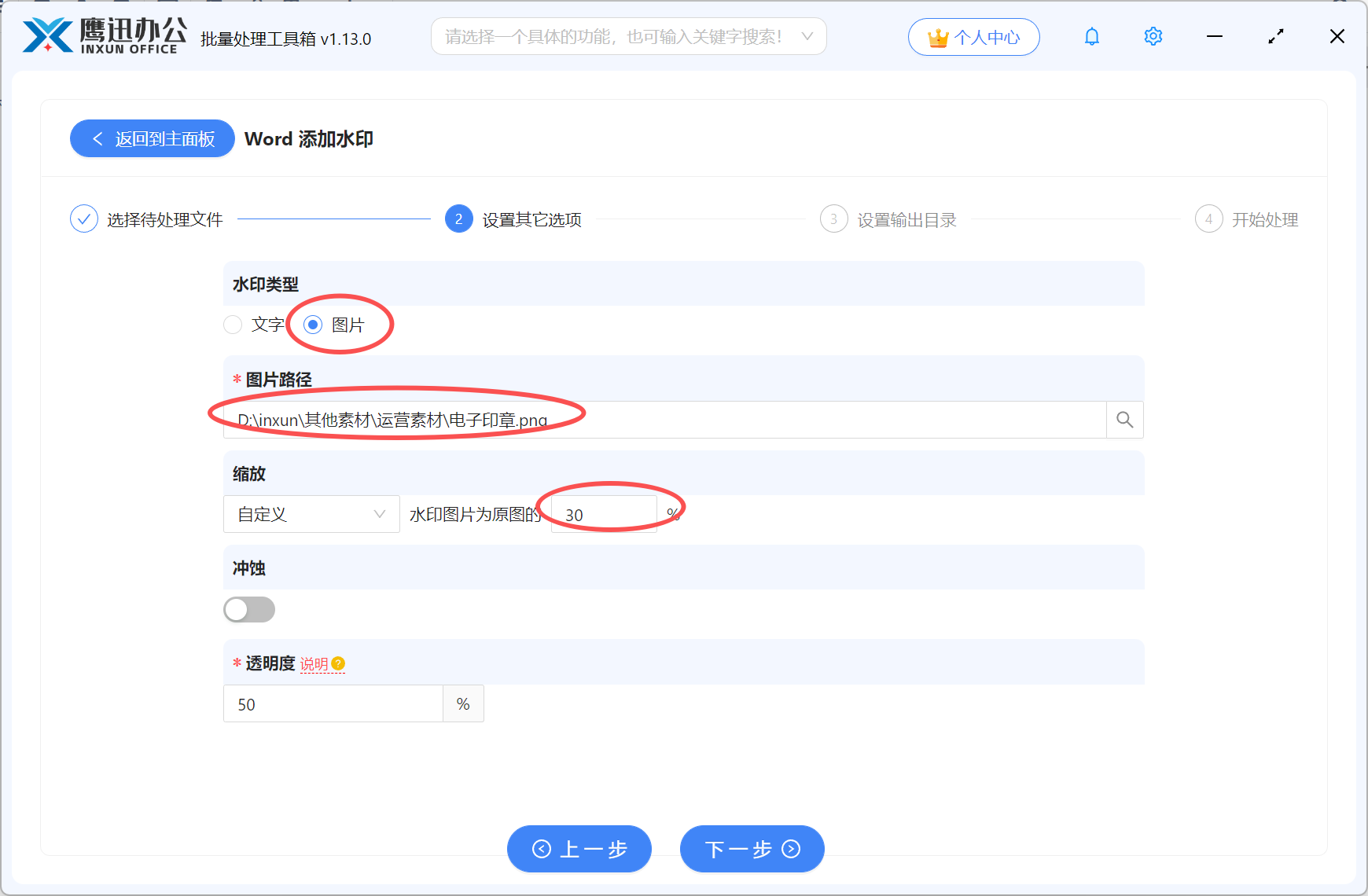Select the 文字 watermark type
This screenshot has height=896, width=1368.
233,325
